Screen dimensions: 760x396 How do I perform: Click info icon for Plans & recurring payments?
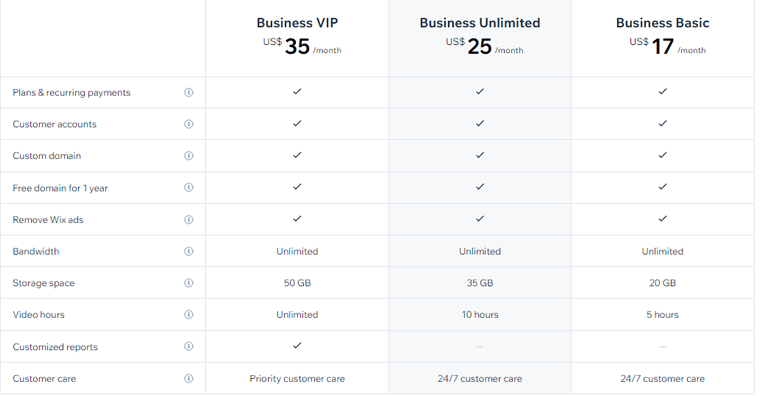click(189, 92)
